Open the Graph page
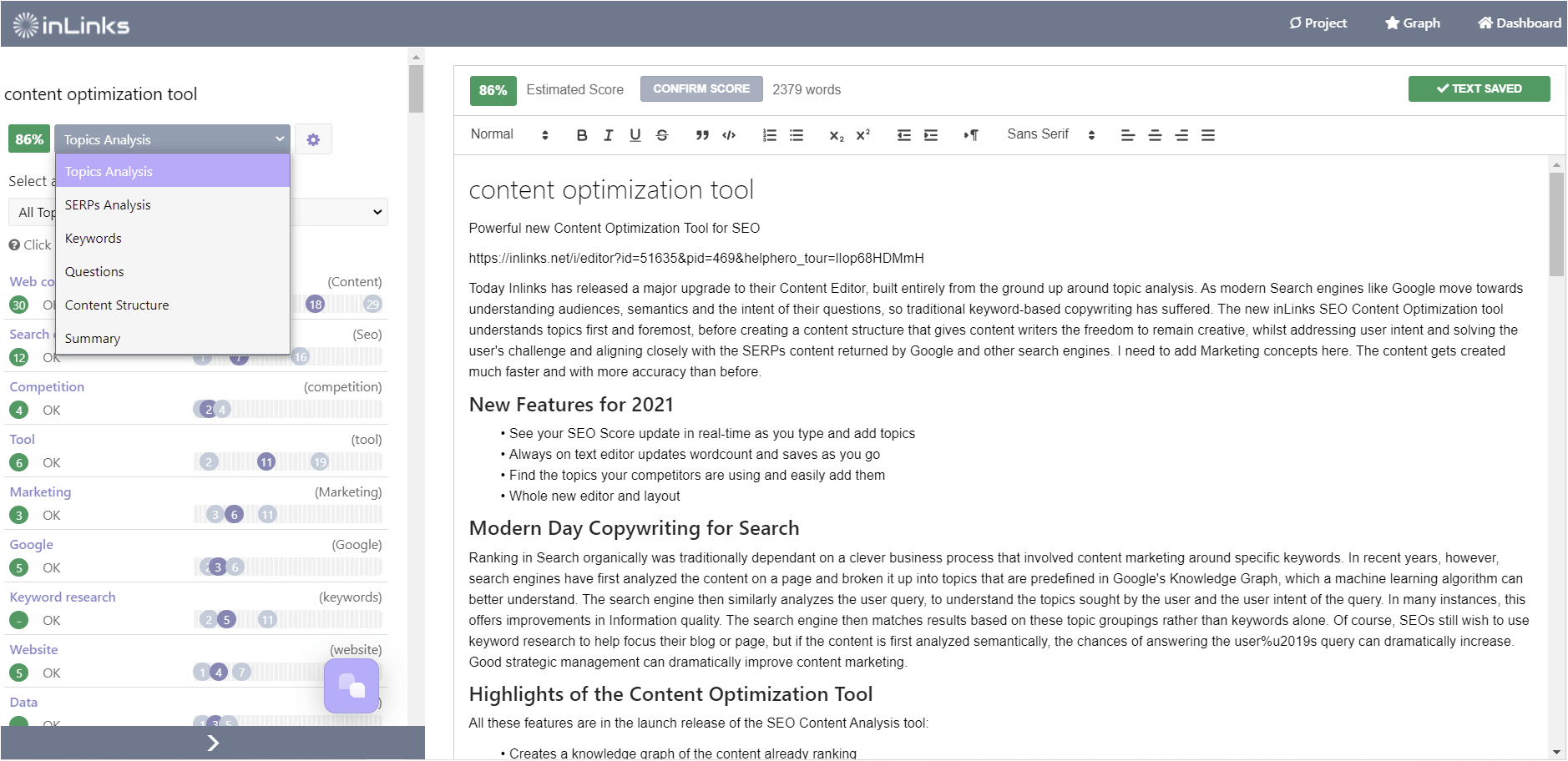1568x761 pixels. pos(1413,23)
